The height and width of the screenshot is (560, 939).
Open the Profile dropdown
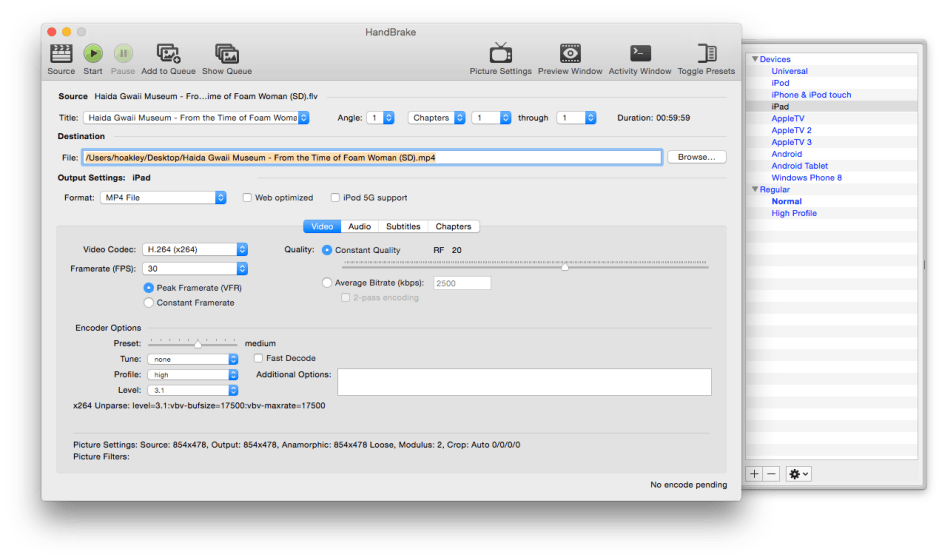193,375
